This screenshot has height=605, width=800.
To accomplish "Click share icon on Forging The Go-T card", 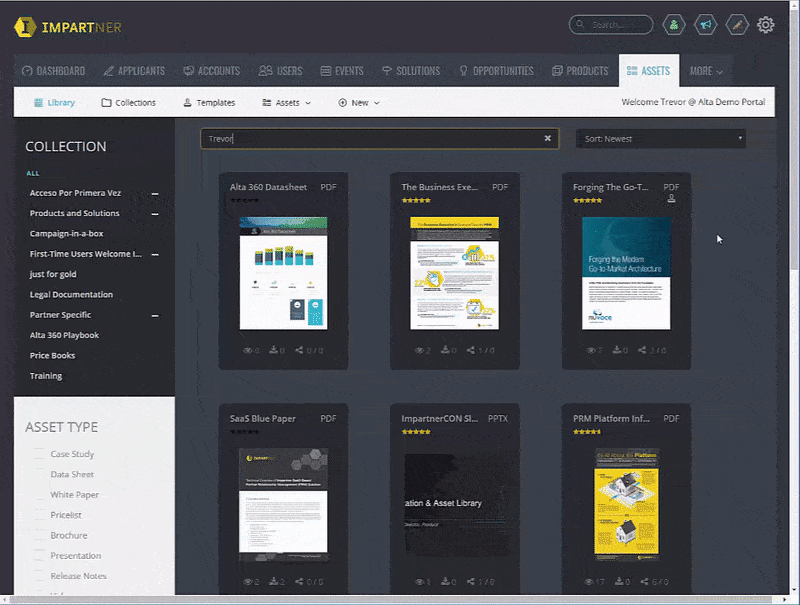I will point(642,350).
